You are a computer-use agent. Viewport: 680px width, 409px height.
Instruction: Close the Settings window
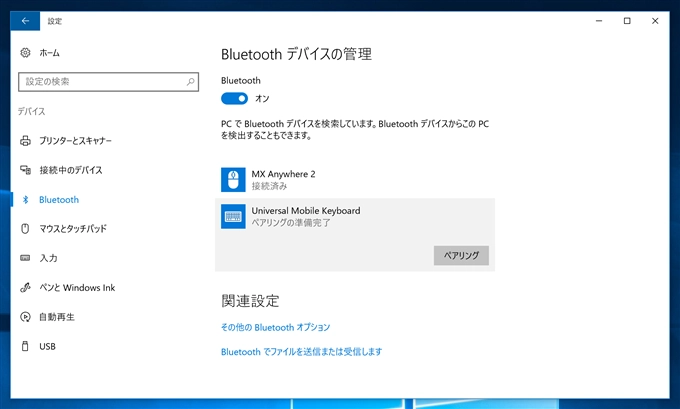pyautogui.click(x=655, y=21)
